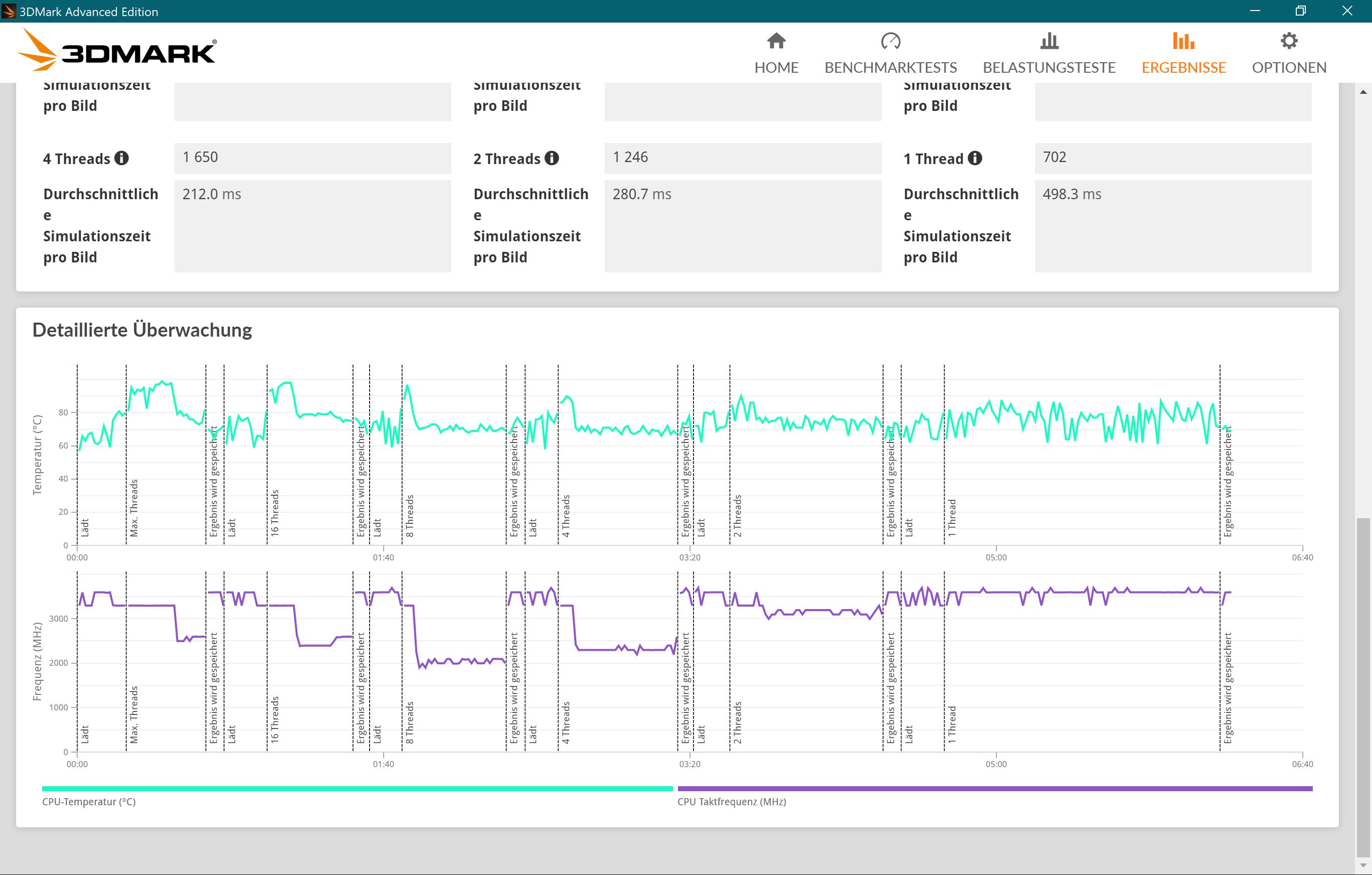1372x875 pixels.
Task: Open Belastungsteste chart icon
Action: 1049,41
